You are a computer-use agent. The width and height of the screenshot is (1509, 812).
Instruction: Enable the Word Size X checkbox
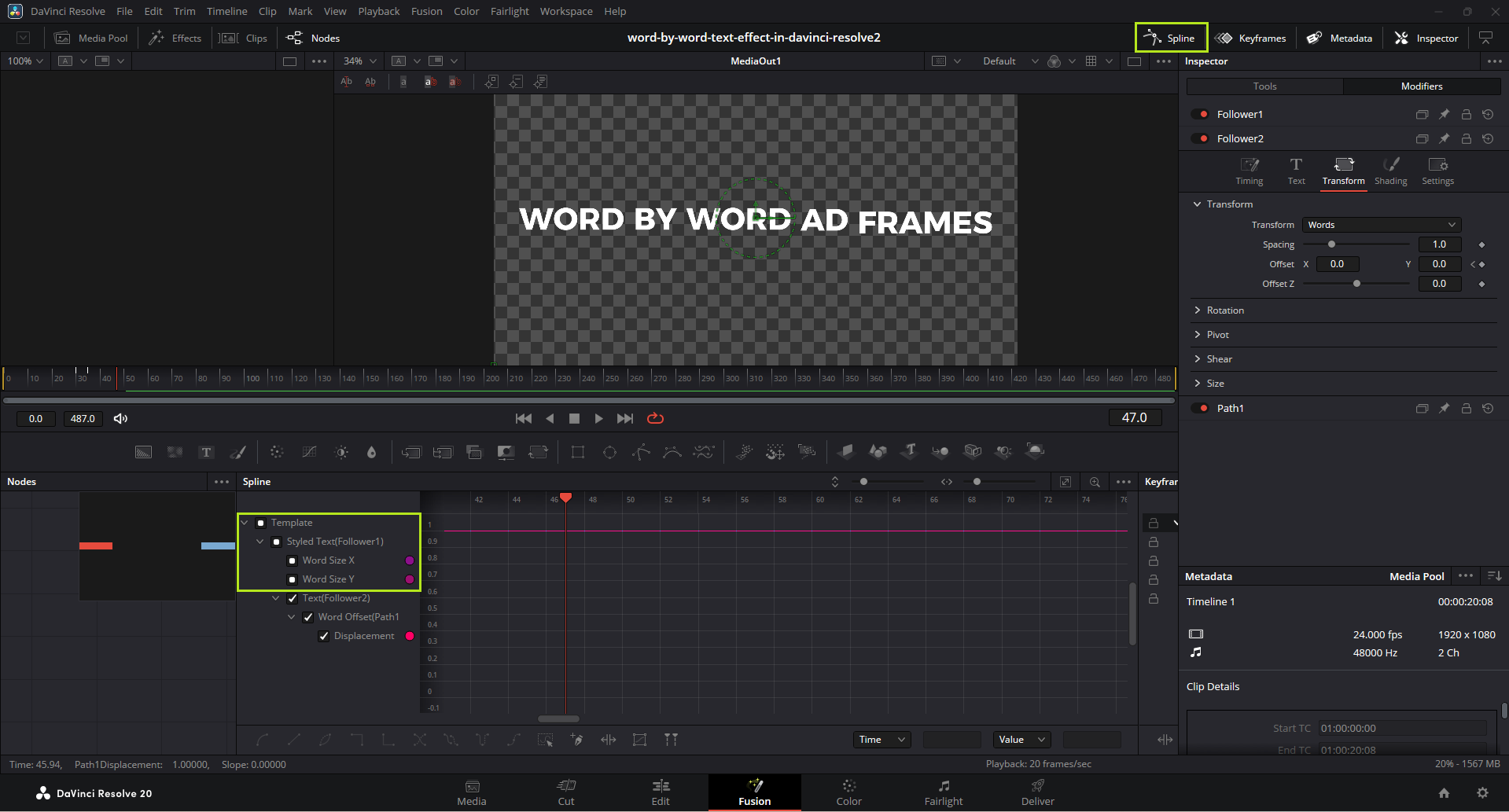pyautogui.click(x=293, y=560)
